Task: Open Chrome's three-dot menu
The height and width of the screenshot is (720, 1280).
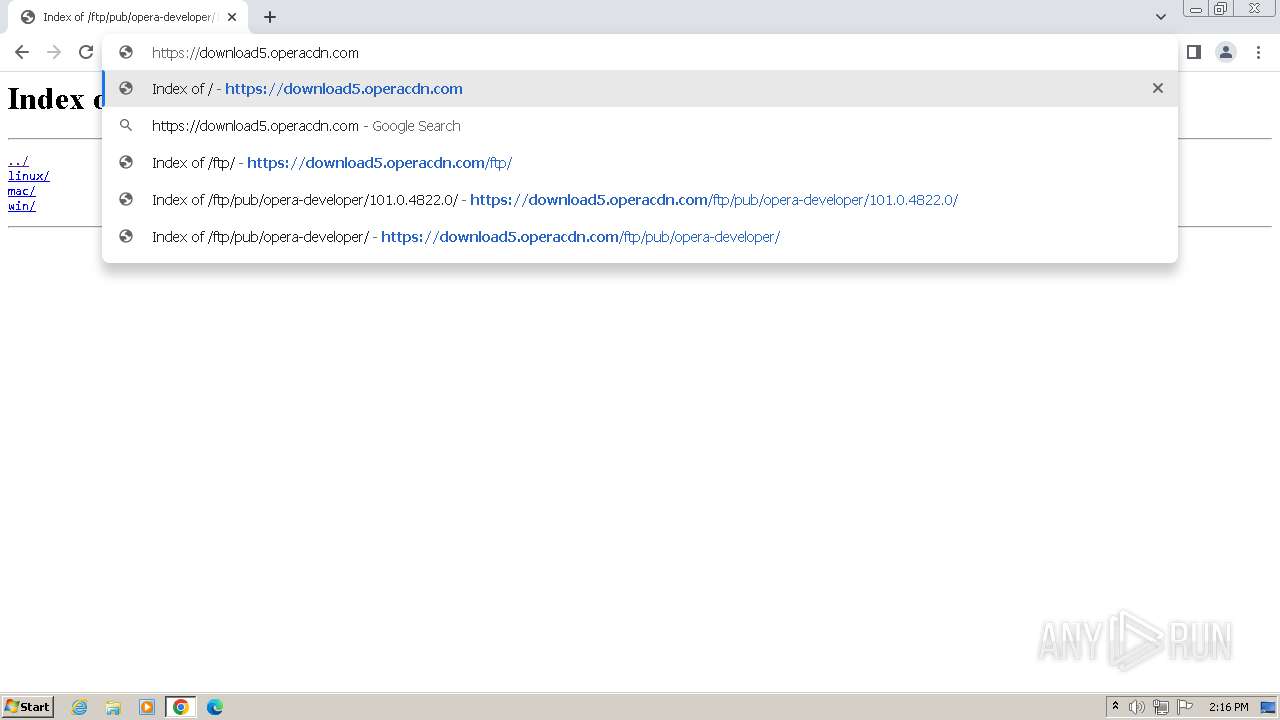Action: point(1258,52)
